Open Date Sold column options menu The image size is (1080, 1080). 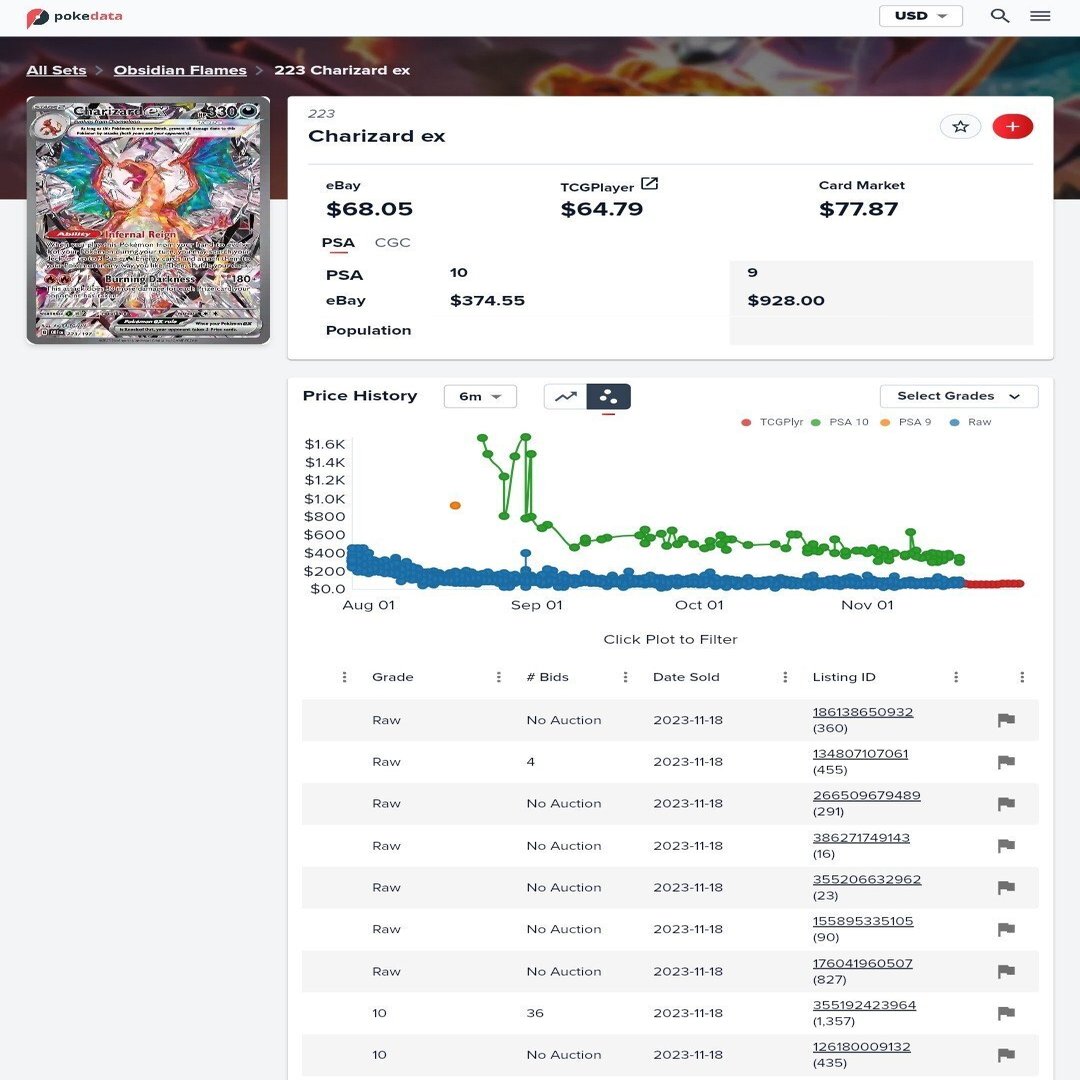785,677
